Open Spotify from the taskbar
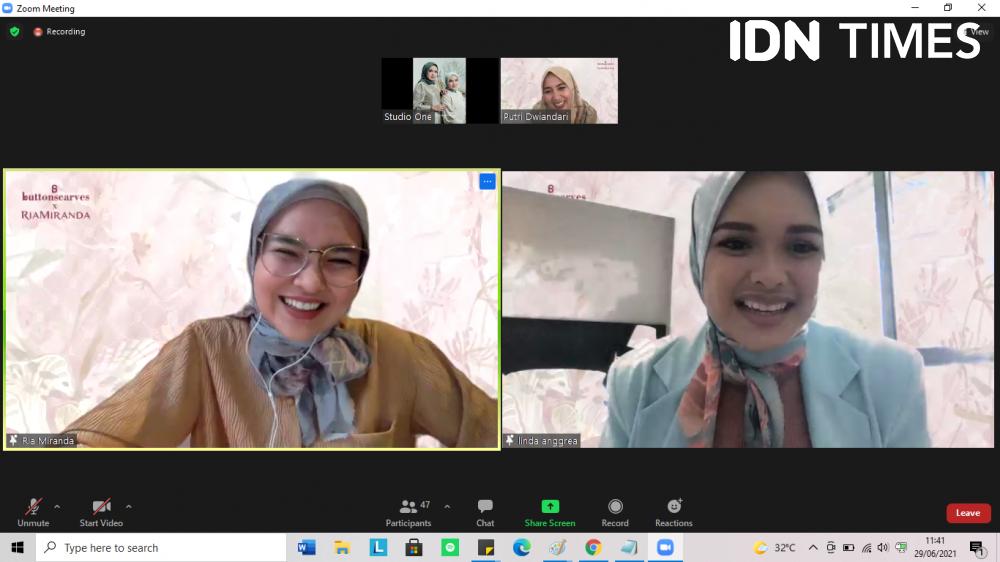The height and width of the screenshot is (562, 1000). pyautogui.click(x=450, y=548)
